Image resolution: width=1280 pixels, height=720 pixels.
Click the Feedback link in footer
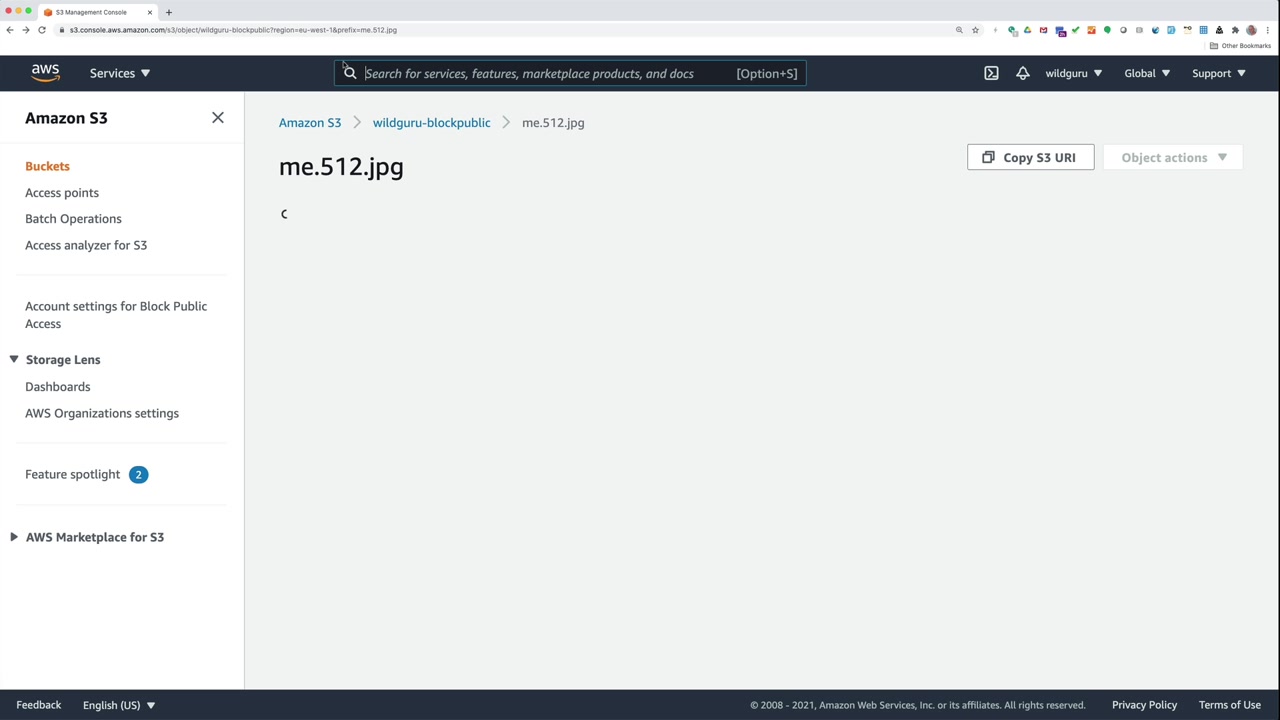39,705
